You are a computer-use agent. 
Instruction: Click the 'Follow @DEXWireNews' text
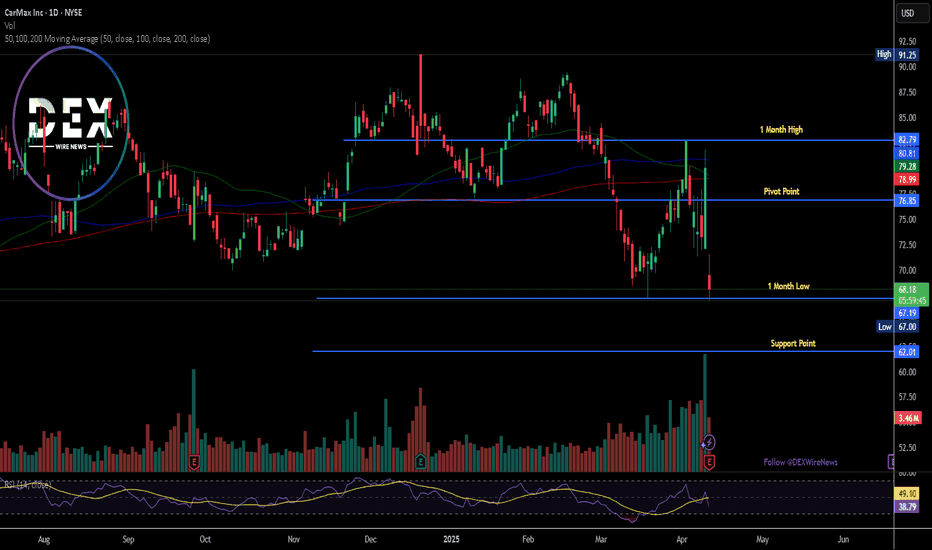click(800, 462)
